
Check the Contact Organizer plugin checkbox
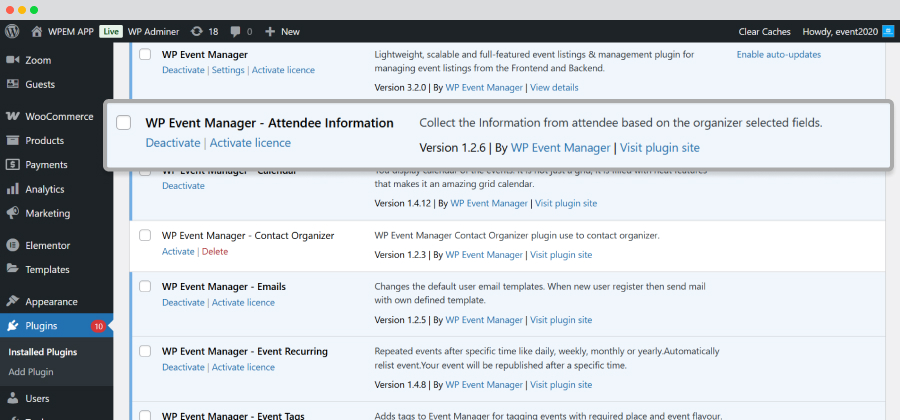pos(145,235)
